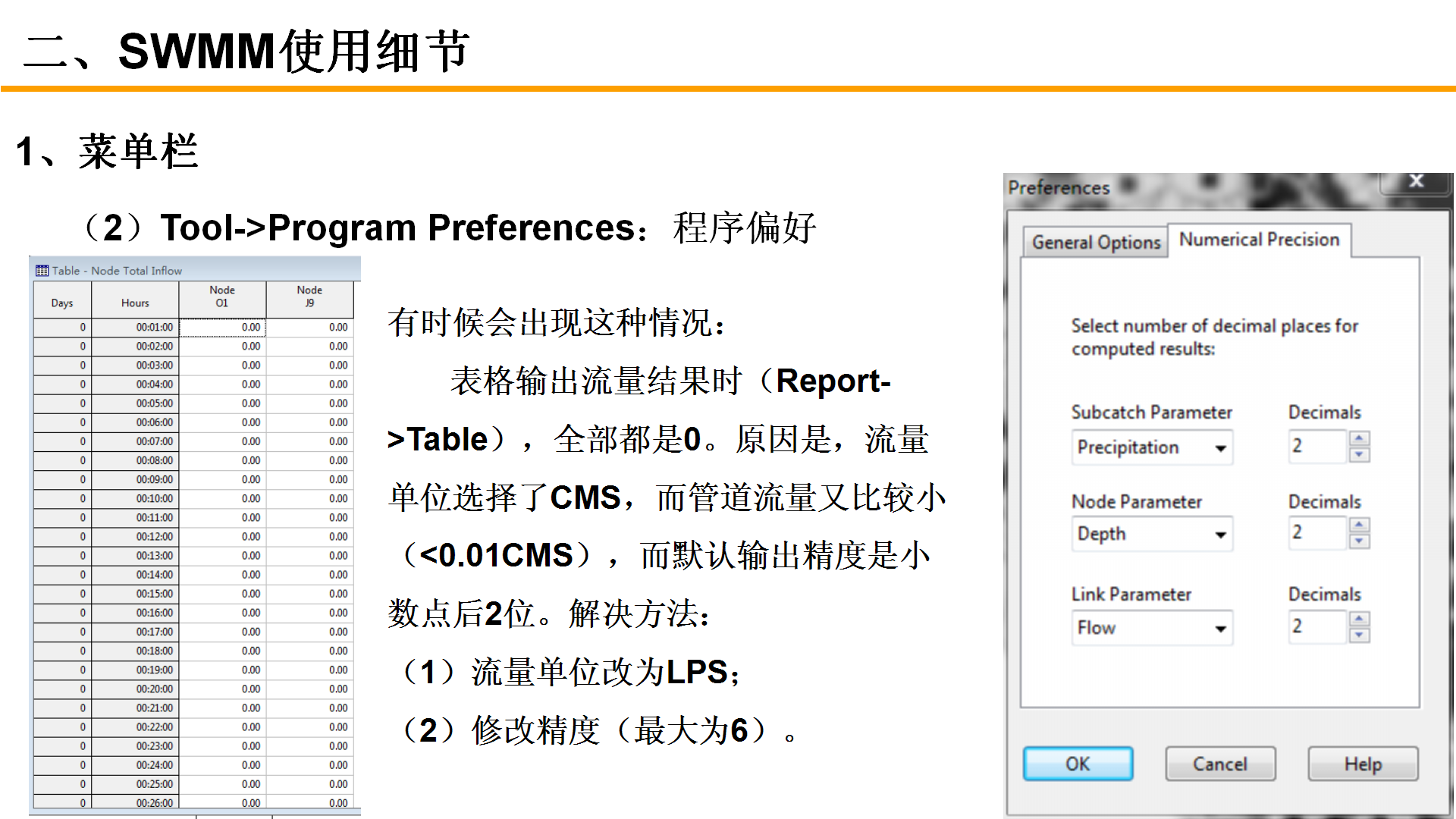Viewport: 1456px width, 819px height.
Task: Click the OK button in Preferences
Action: (1078, 764)
